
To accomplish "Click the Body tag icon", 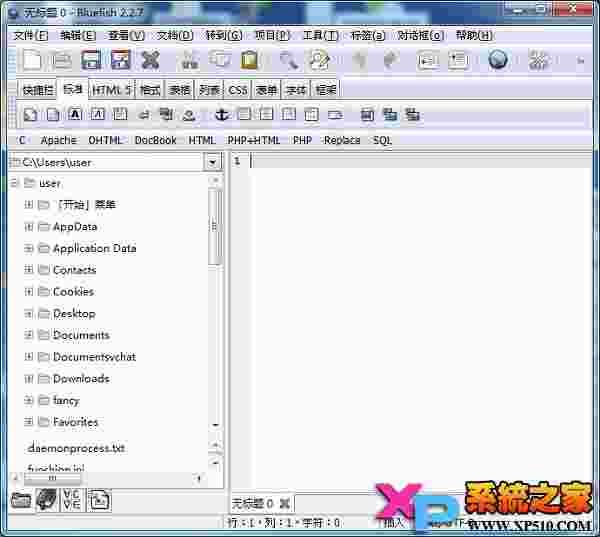I will [53, 114].
